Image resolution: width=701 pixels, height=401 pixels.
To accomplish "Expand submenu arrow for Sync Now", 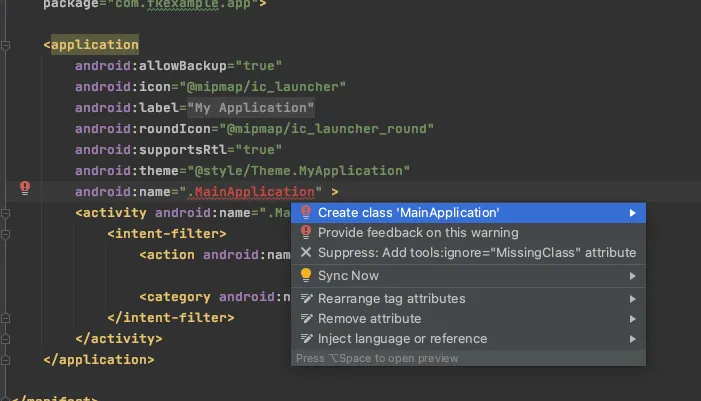I will click(633, 276).
